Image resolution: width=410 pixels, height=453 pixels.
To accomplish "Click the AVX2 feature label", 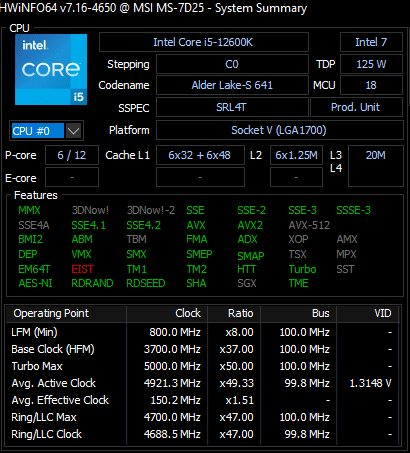I will (x=250, y=225).
